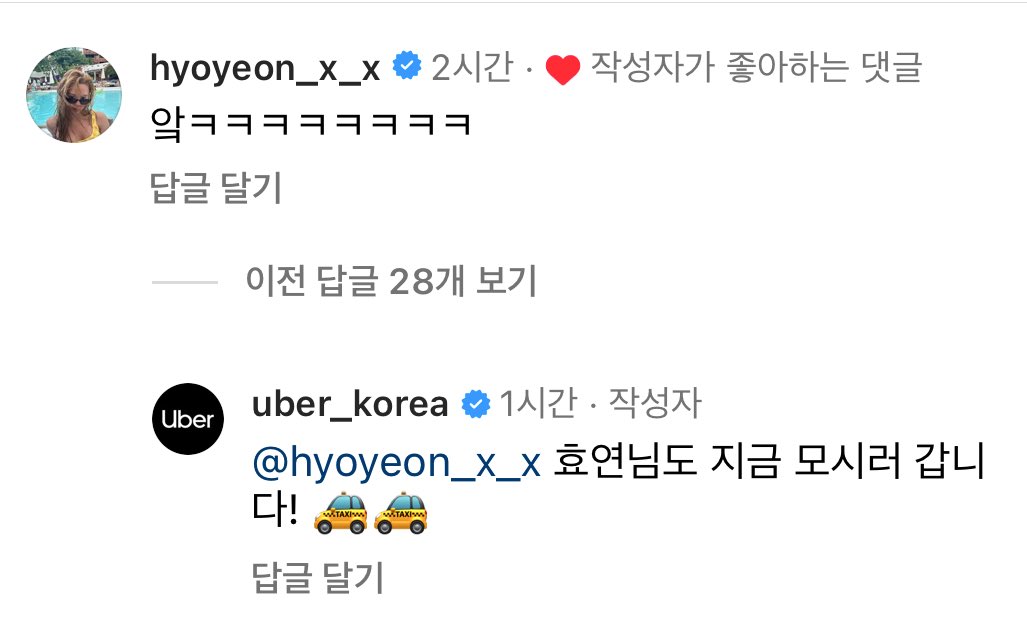Click the red heart icon
Viewport: 1027px width, 617px height.
pyautogui.click(x=563, y=69)
